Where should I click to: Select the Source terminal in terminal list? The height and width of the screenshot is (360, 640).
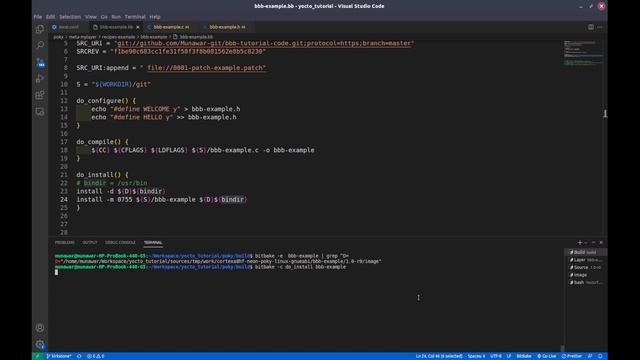[585, 267]
